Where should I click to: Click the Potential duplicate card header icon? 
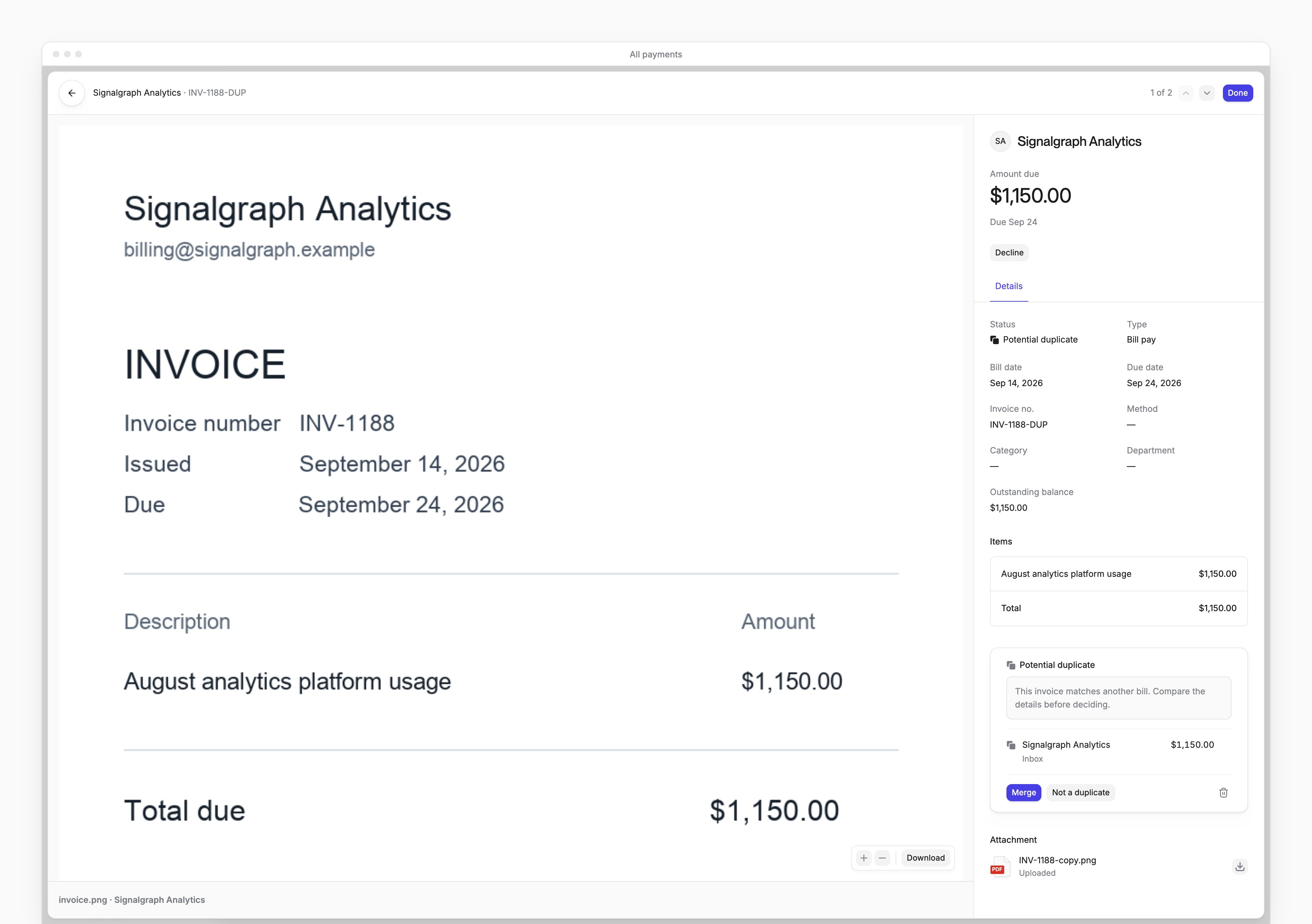point(1011,665)
